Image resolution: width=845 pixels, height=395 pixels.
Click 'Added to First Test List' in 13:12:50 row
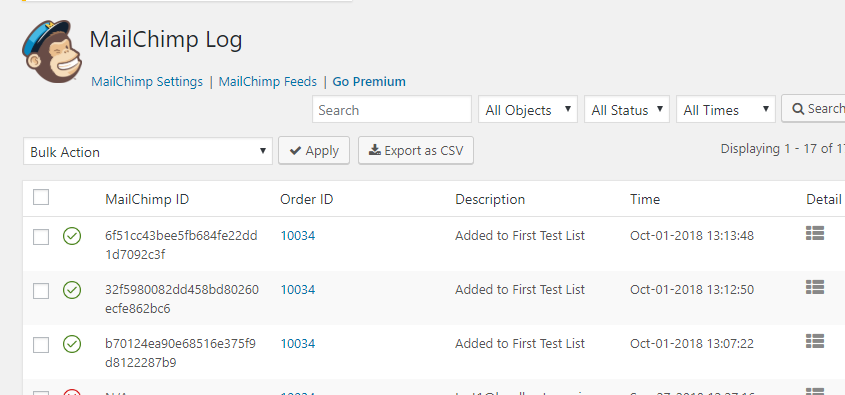[520, 289]
